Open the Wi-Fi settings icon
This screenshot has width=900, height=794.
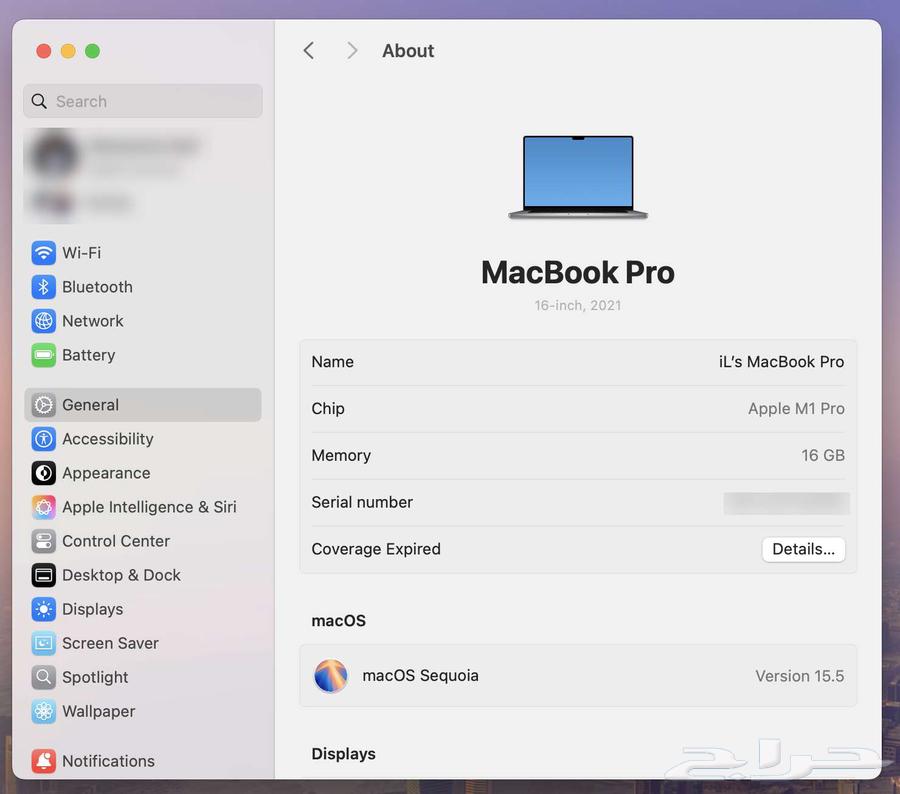tap(43, 253)
